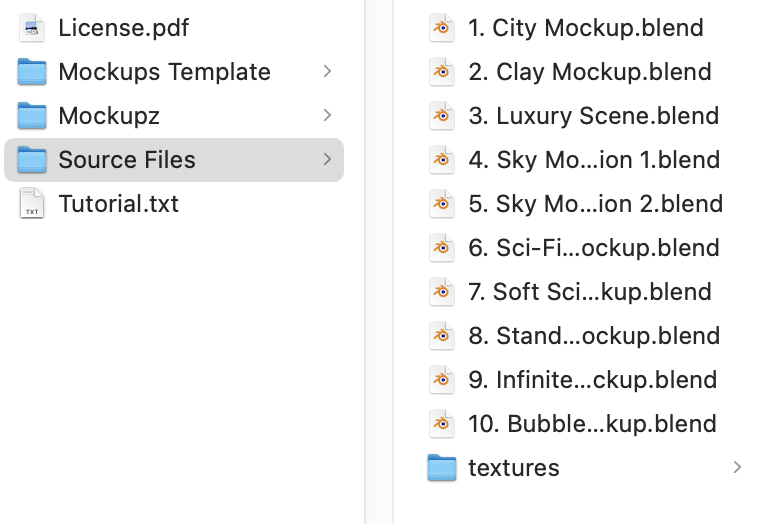Image resolution: width=774 pixels, height=524 pixels.
Task: Select the Source Files folder row
Action: [174, 160]
